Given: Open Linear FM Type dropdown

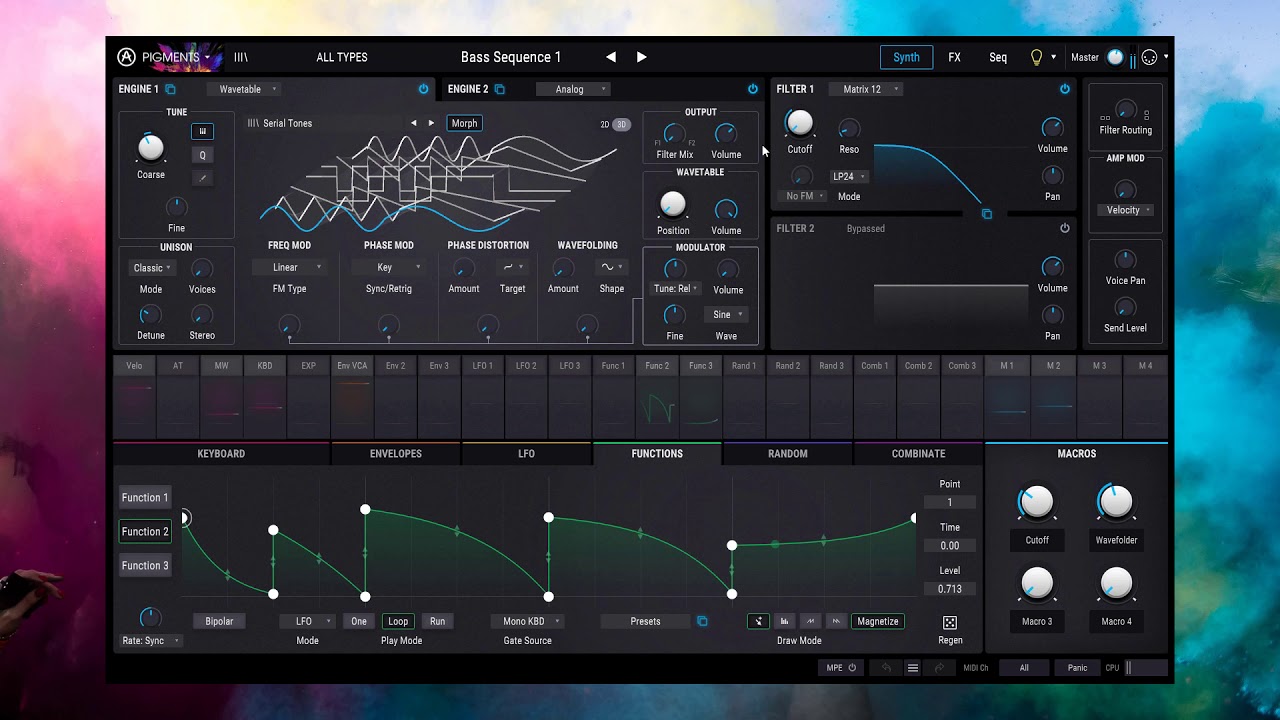Looking at the screenshot, I should (x=289, y=267).
